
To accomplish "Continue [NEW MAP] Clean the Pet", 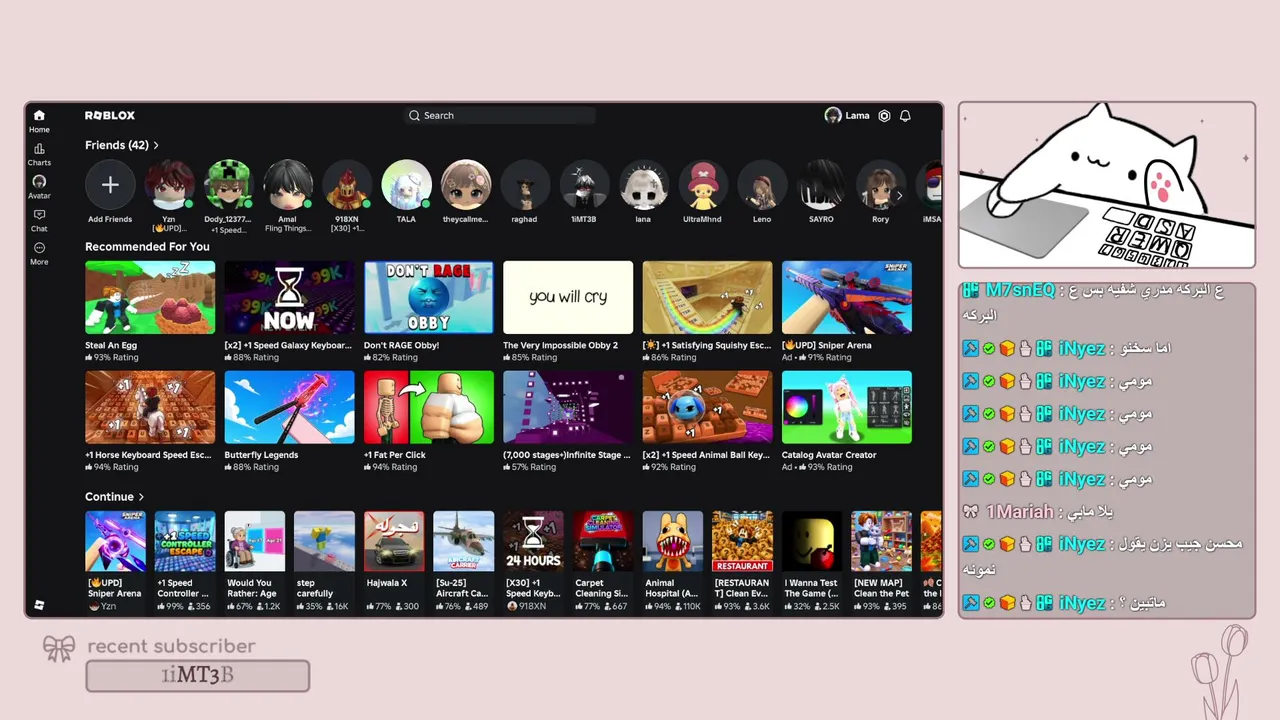I will 881,541.
